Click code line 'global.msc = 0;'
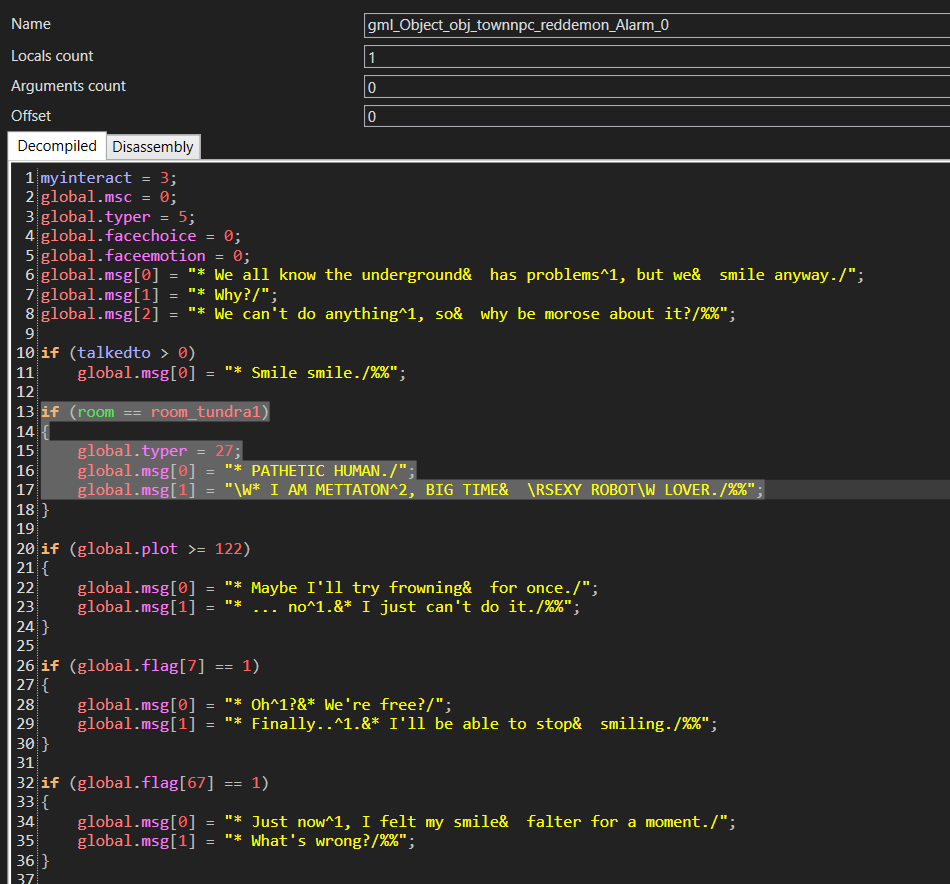 pos(108,198)
